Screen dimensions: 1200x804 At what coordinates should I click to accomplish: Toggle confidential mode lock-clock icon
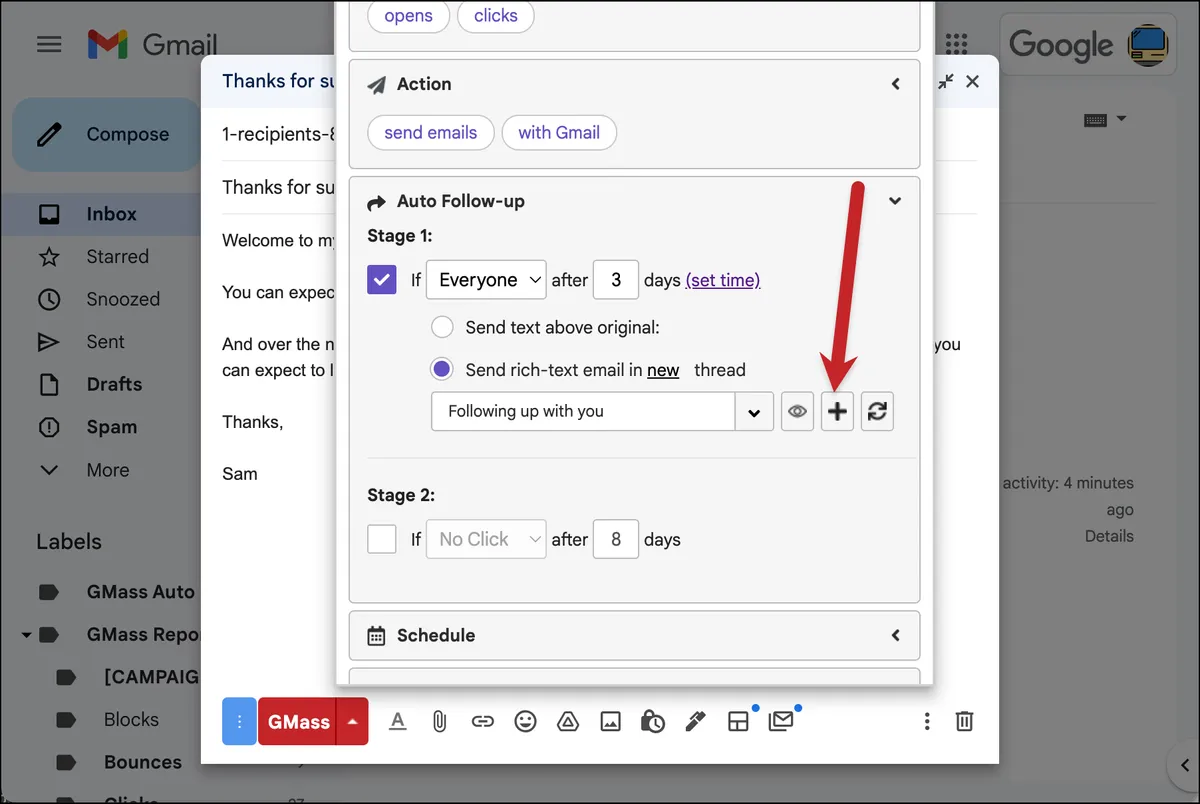coord(653,721)
